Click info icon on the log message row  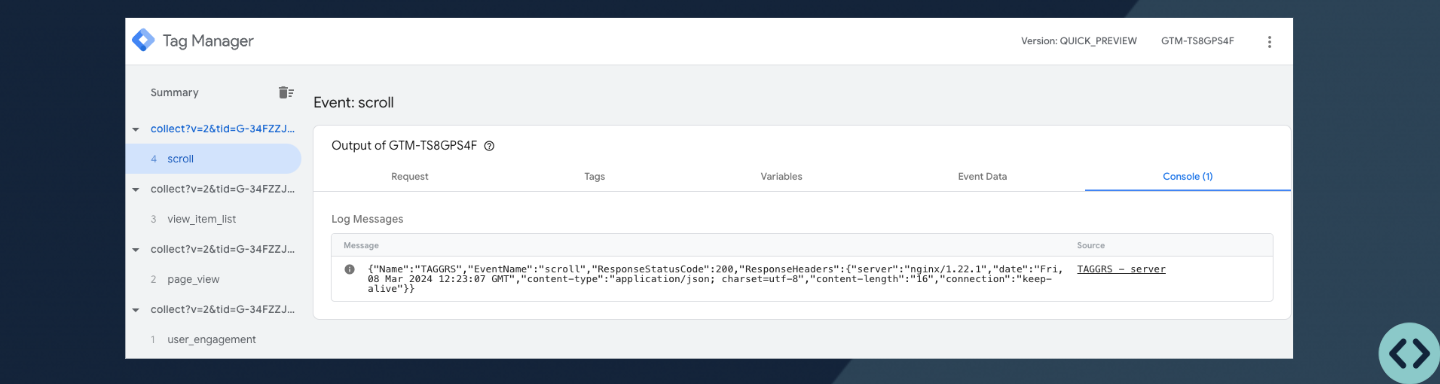349,269
